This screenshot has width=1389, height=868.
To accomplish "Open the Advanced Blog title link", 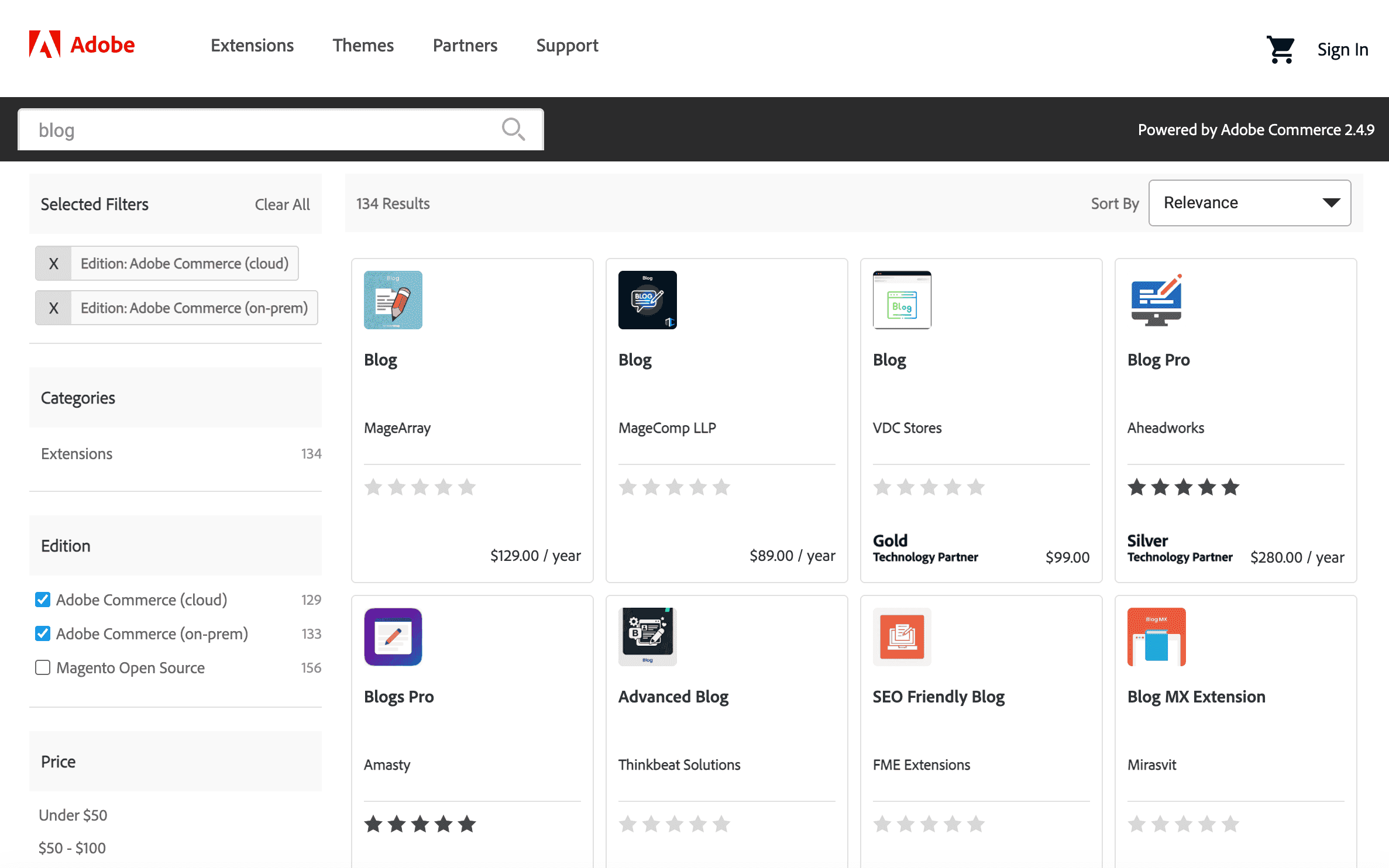I will (x=673, y=697).
